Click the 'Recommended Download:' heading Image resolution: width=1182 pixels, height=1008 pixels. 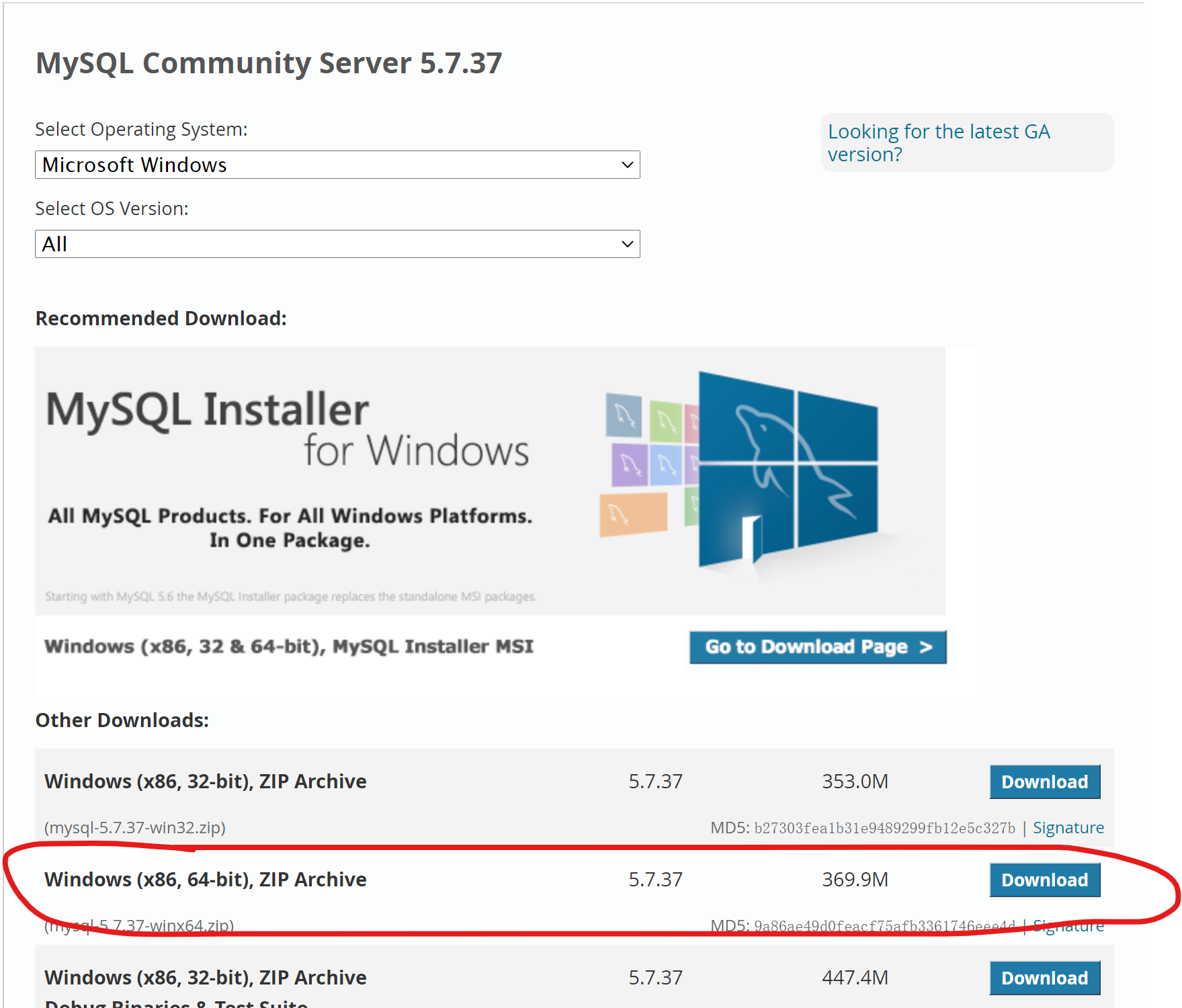pyautogui.click(x=161, y=318)
